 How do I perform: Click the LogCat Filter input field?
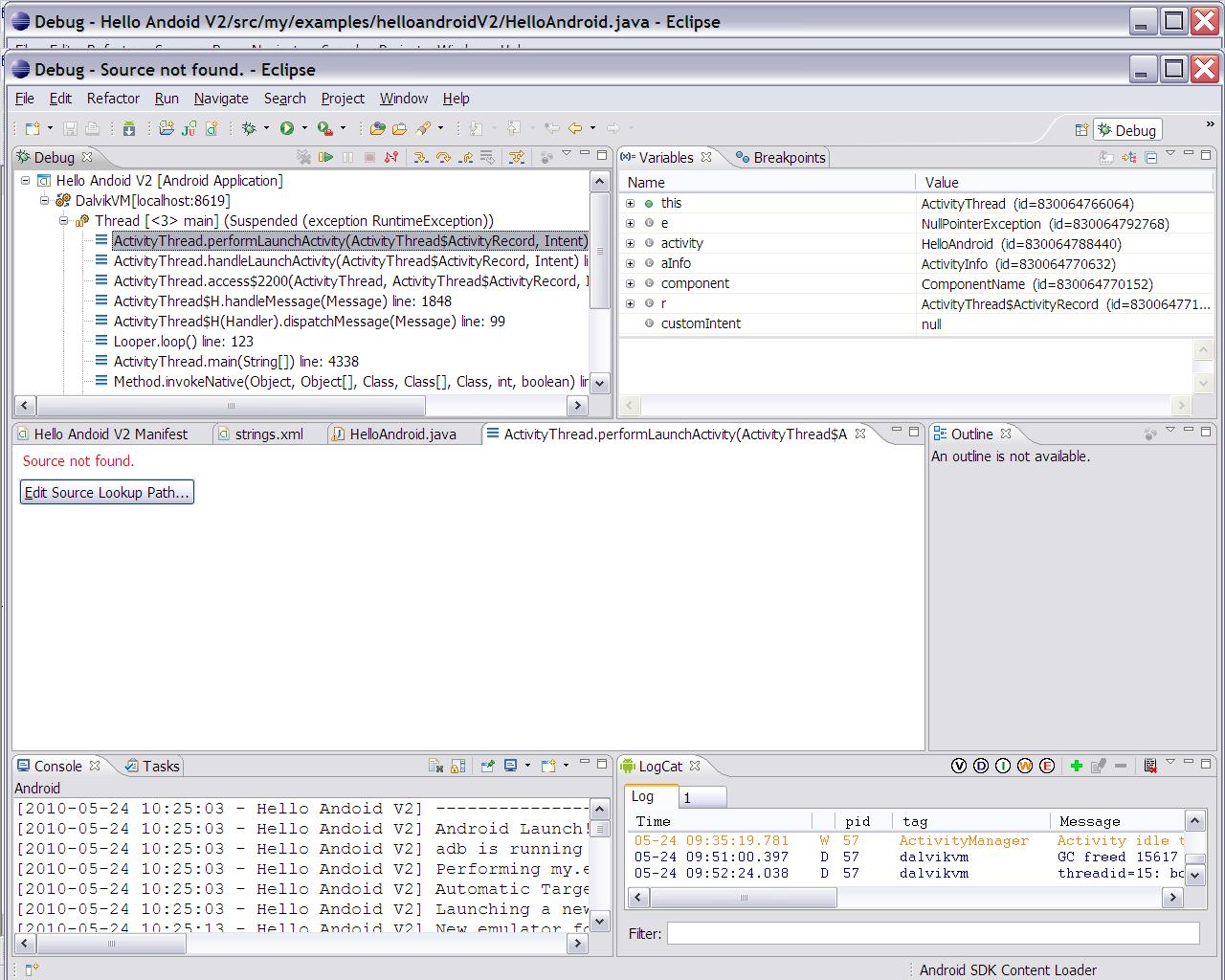point(933,933)
